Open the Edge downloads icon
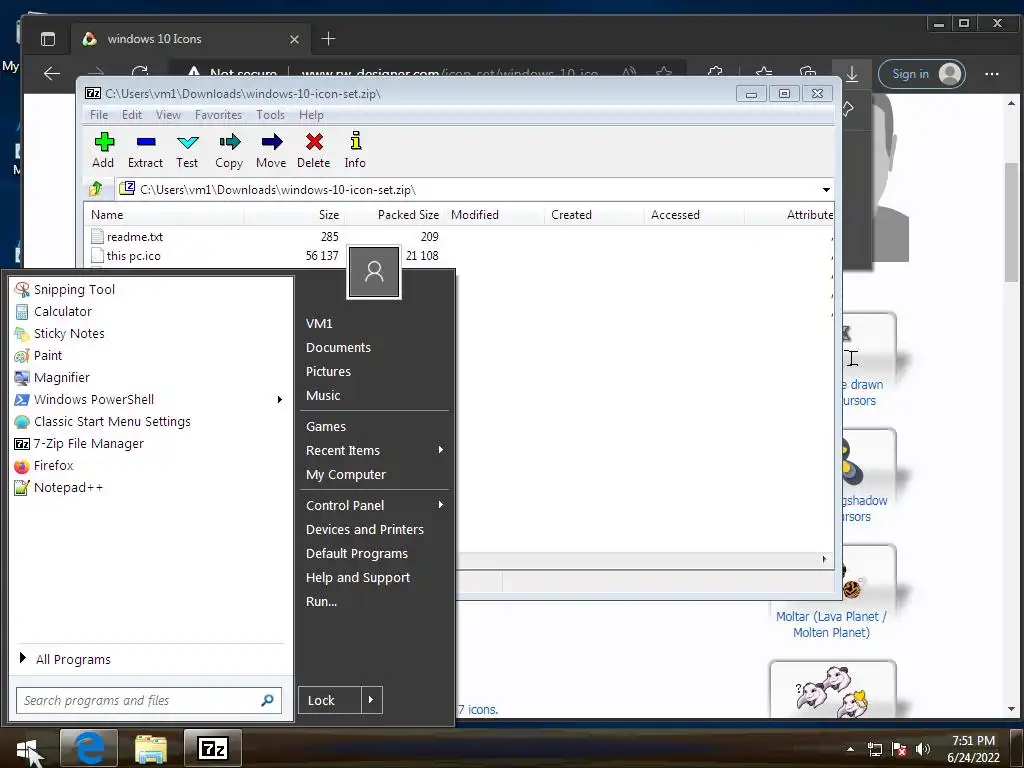This screenshot has height=768, width=1024. coord(852,74)
